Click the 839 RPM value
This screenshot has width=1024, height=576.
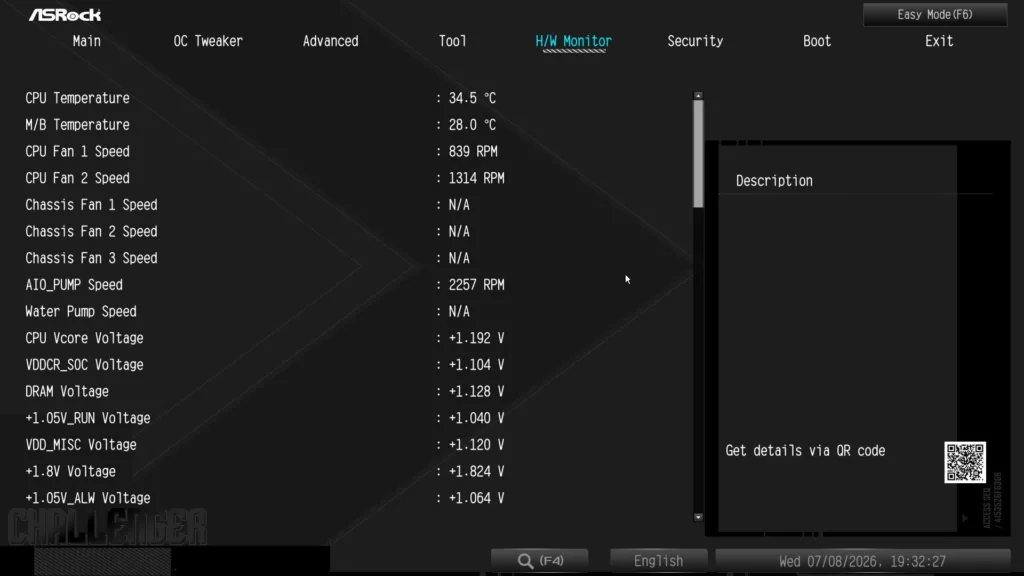[x=473, y=152]
